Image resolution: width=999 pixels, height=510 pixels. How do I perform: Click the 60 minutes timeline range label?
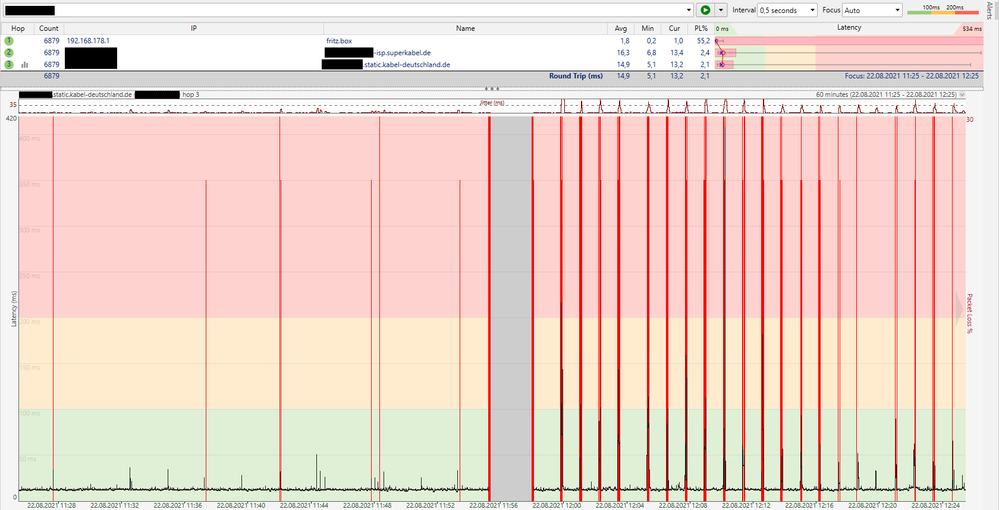tap(886, 94)
